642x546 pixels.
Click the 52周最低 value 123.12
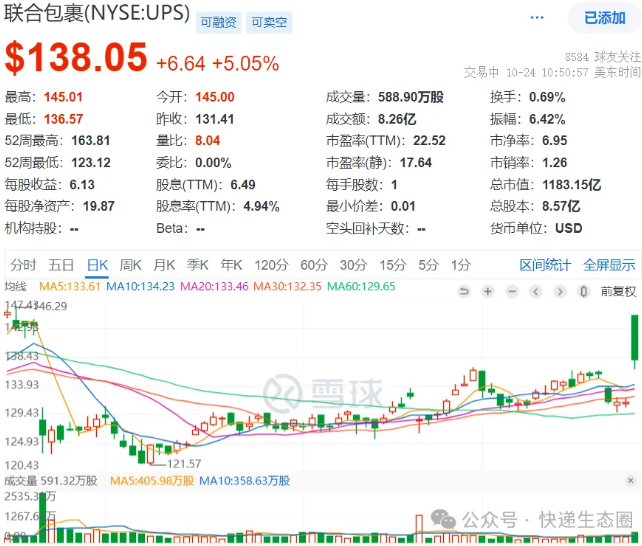coord(91,163)
